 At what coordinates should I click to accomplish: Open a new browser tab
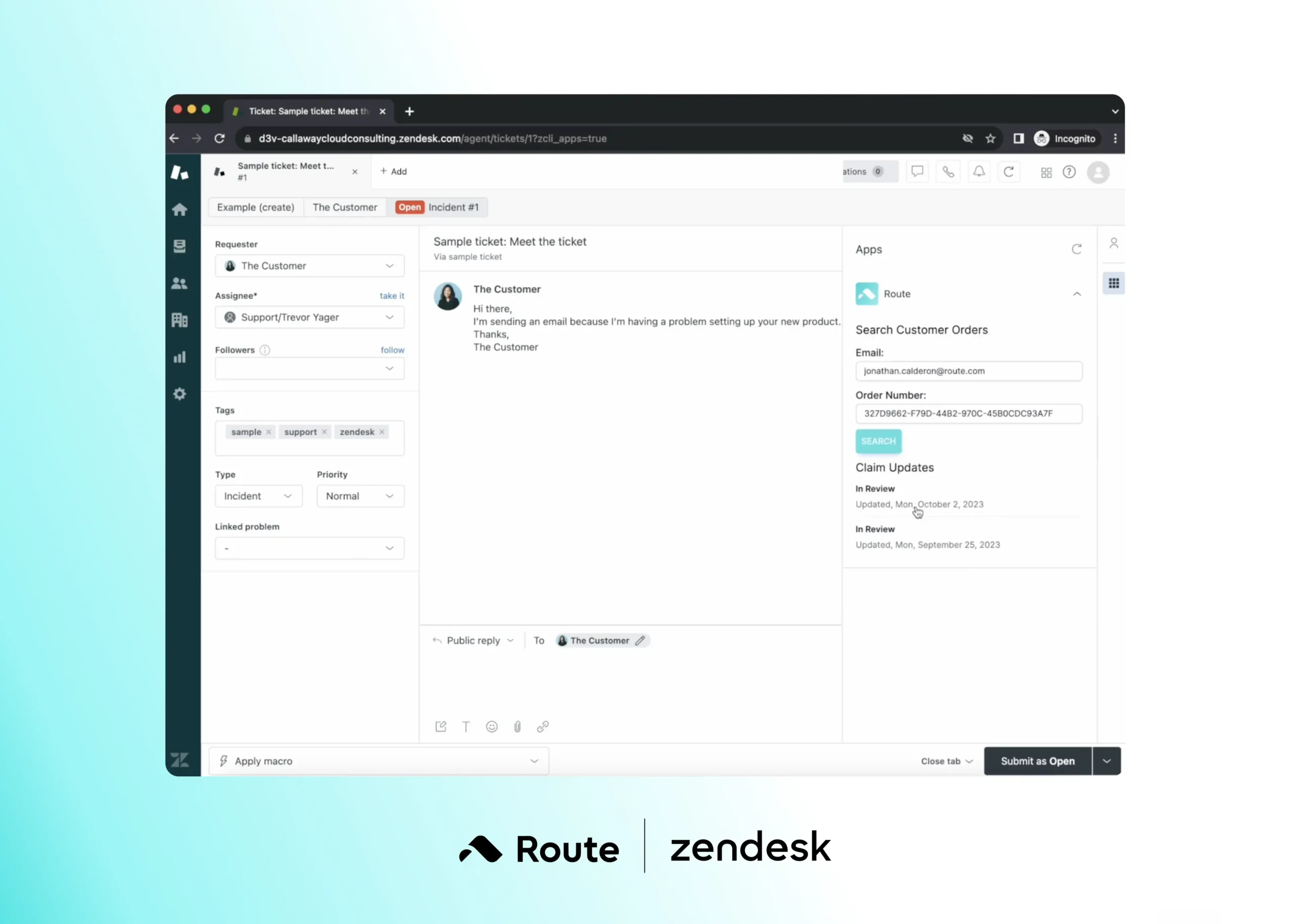[409, 111]
